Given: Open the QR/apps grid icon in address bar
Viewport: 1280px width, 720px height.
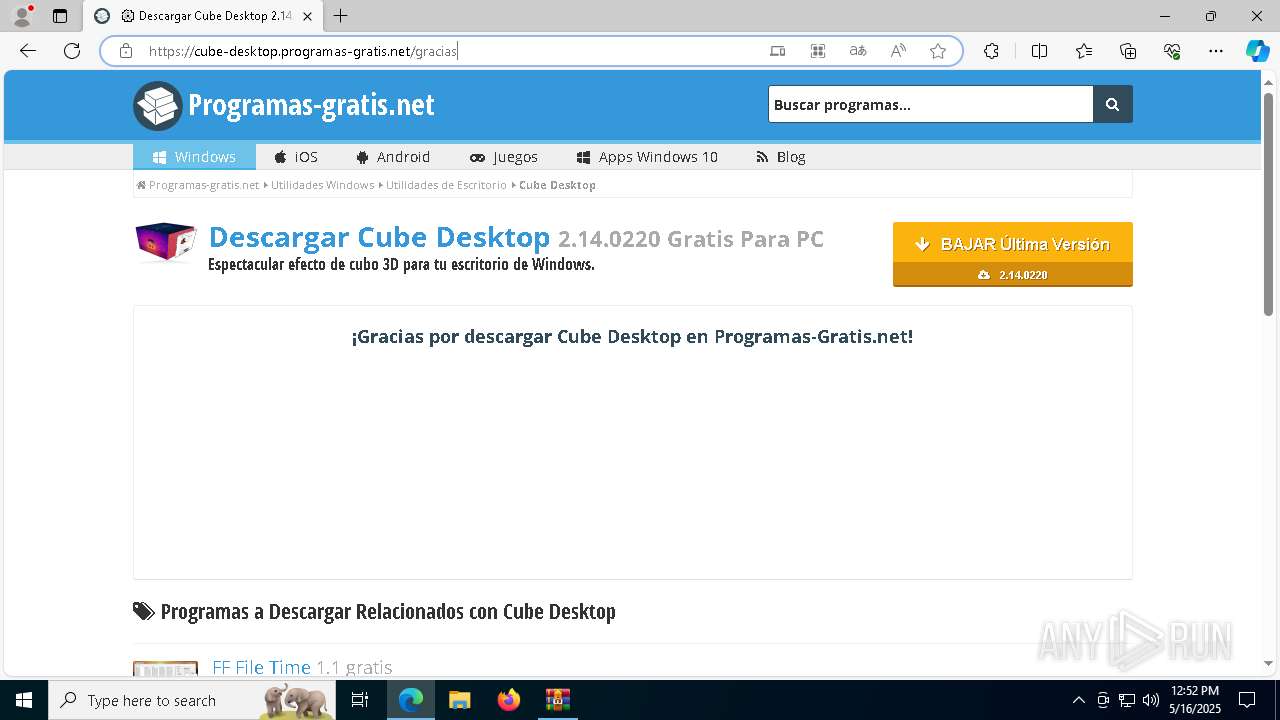Looking at the screenshot, I should pos(818,51).
